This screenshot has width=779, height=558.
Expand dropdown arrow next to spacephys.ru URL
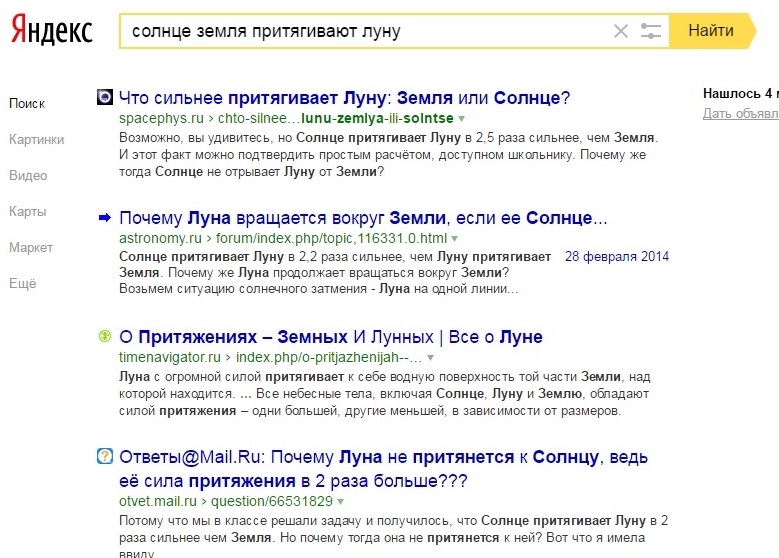pos(462,119)
